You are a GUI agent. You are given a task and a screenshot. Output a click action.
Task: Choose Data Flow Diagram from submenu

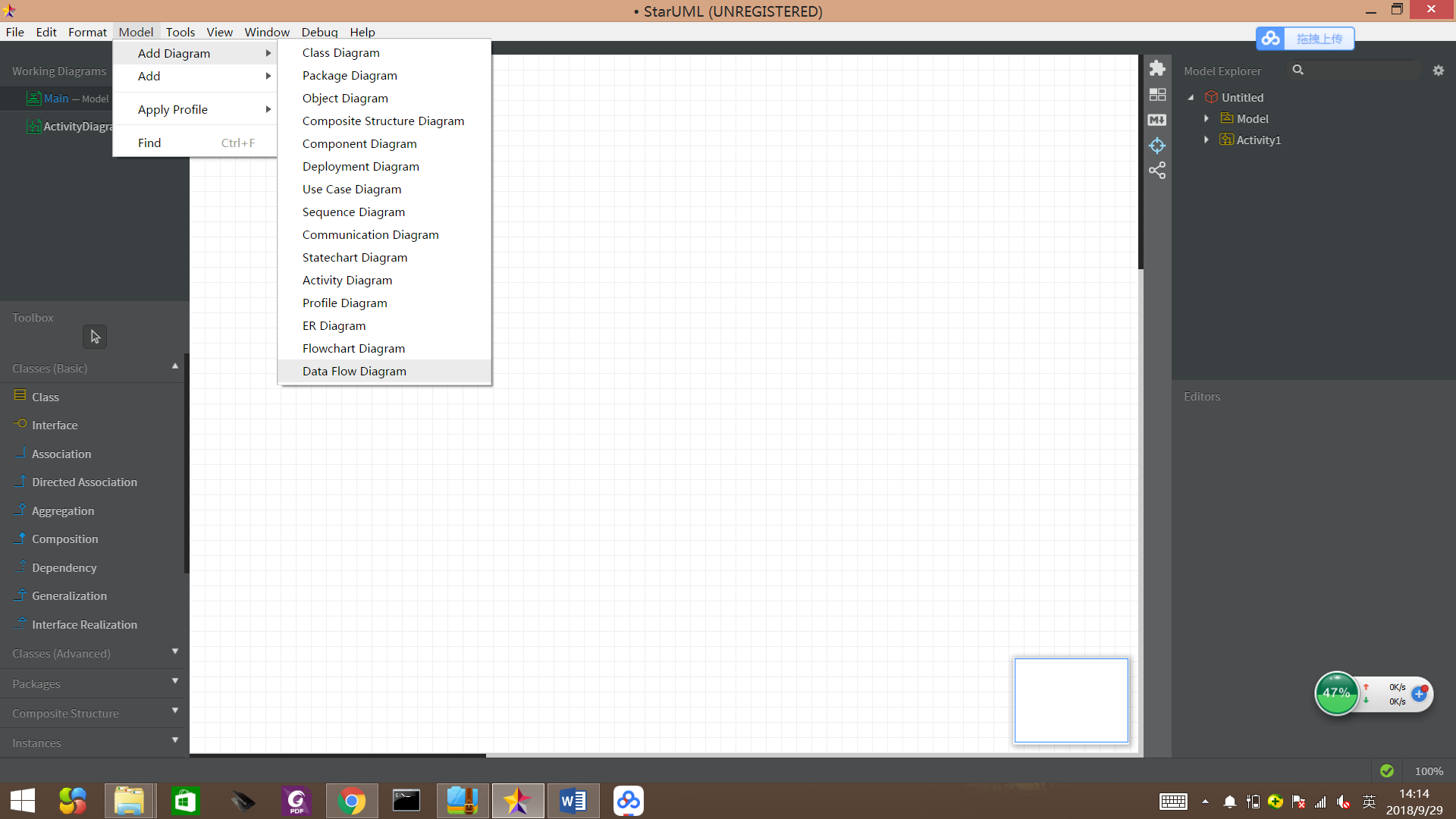click(x=354, y=372)
